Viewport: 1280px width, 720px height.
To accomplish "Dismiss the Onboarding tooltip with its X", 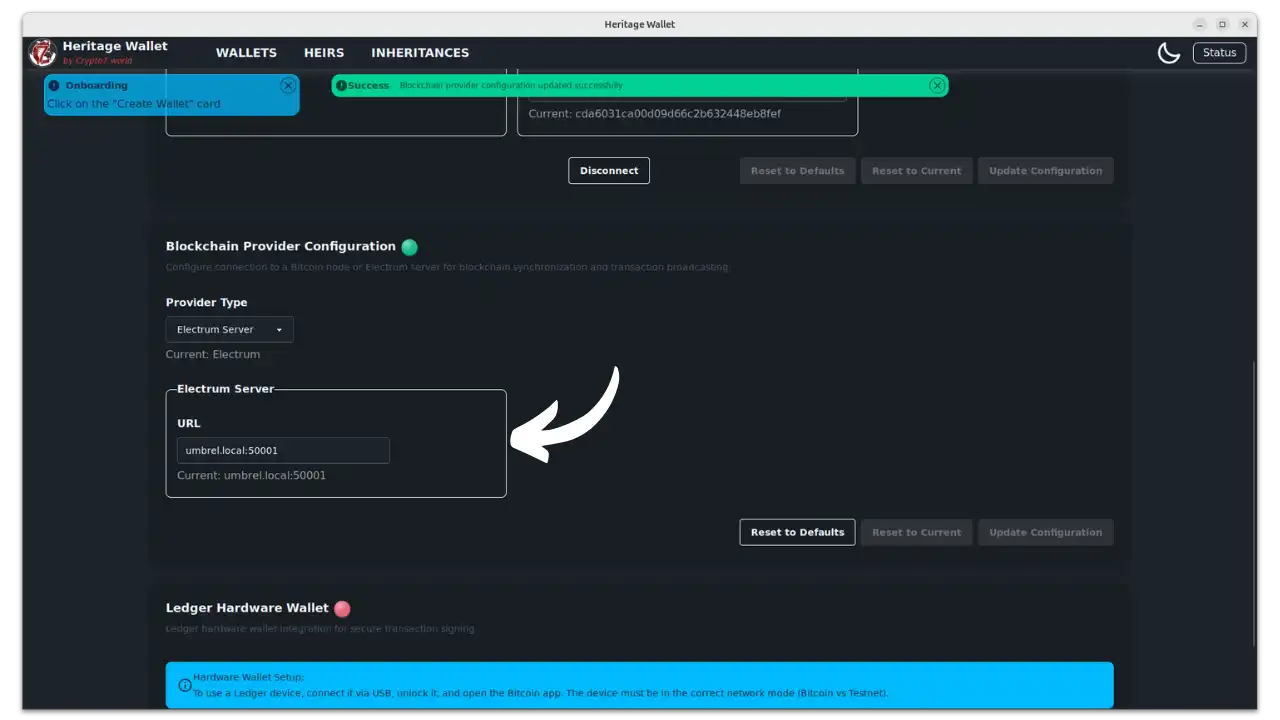I will (288, 86).
